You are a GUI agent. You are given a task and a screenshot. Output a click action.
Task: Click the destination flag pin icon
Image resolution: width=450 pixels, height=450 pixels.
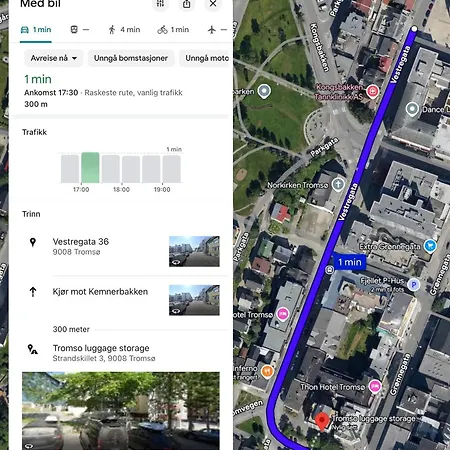(x=33, y=349)
